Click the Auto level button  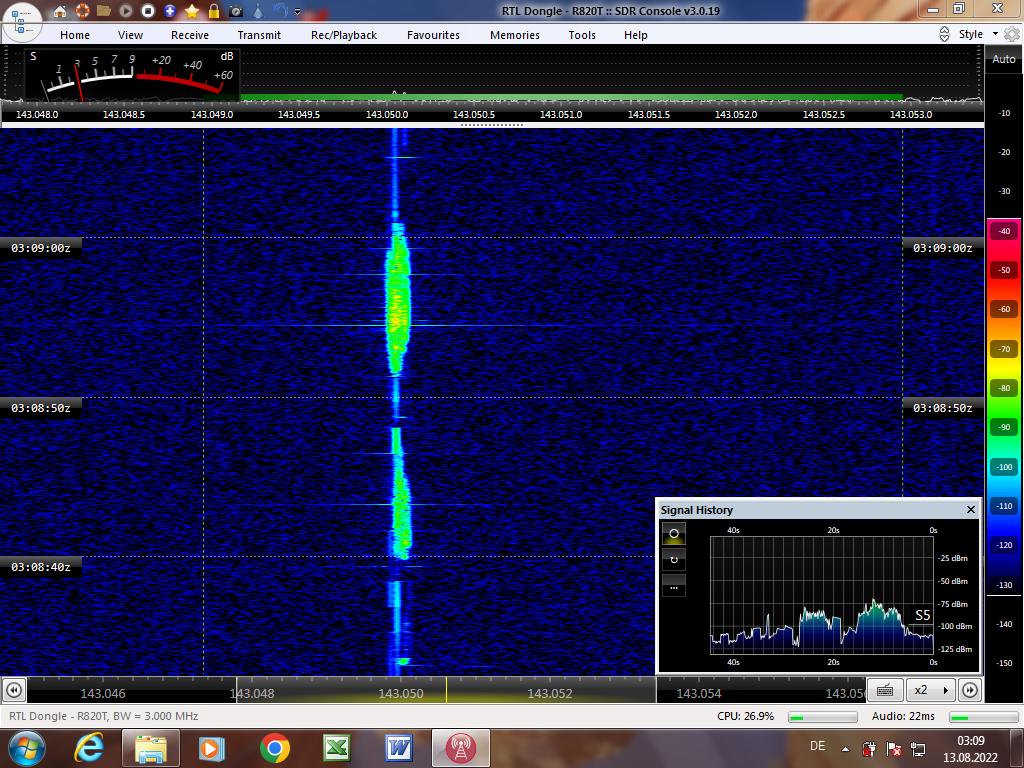coord(1004,59)
